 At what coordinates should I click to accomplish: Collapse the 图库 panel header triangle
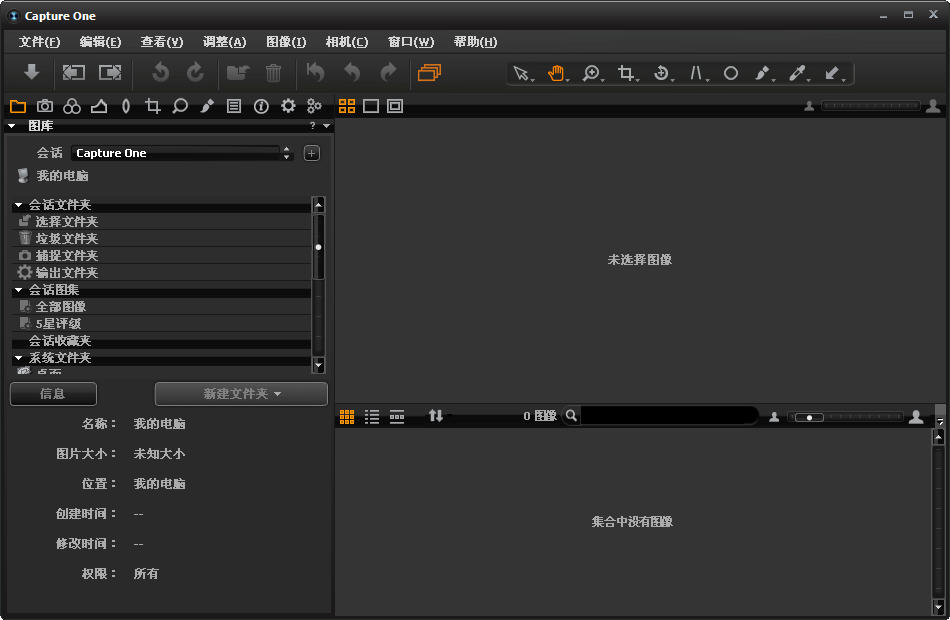12,126
